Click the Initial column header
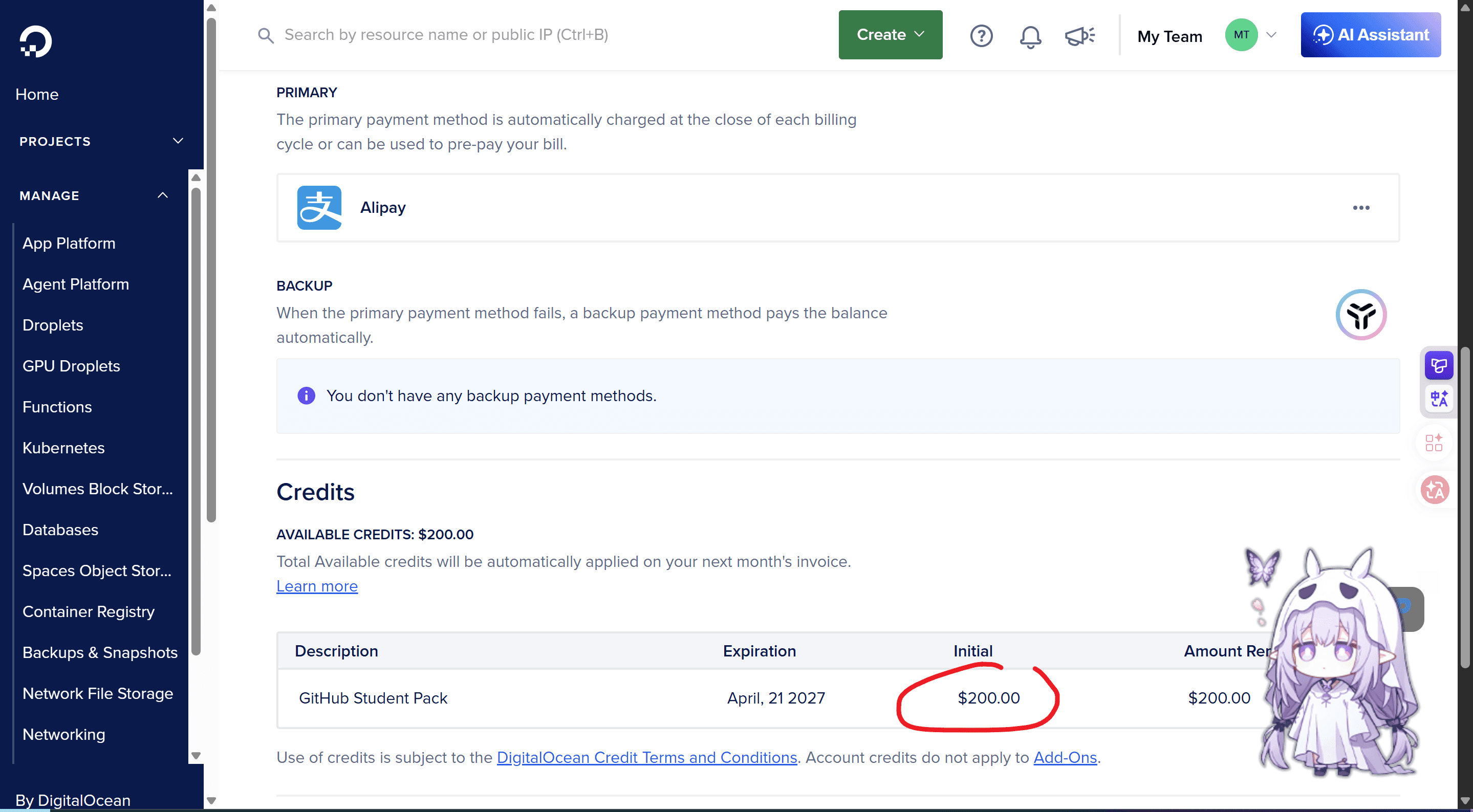Screen dimensions: 1473x812 coord(972,651)
